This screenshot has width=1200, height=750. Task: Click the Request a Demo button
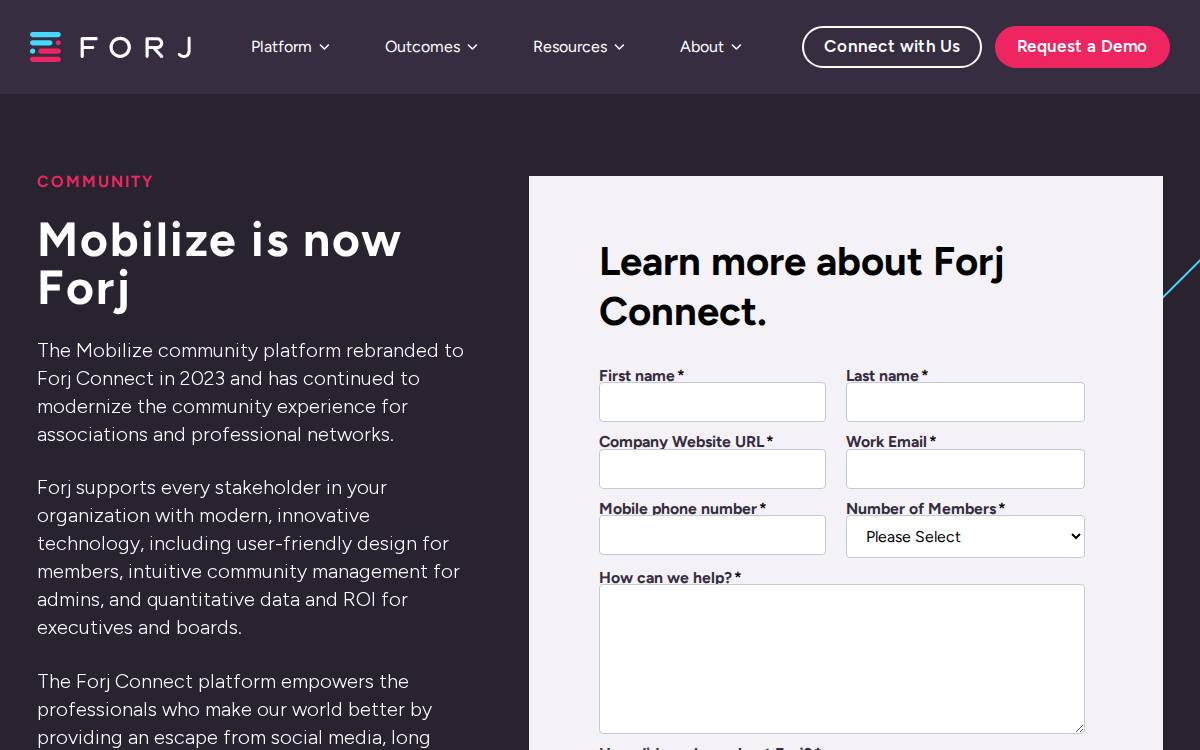click(x=1082, y=47)
